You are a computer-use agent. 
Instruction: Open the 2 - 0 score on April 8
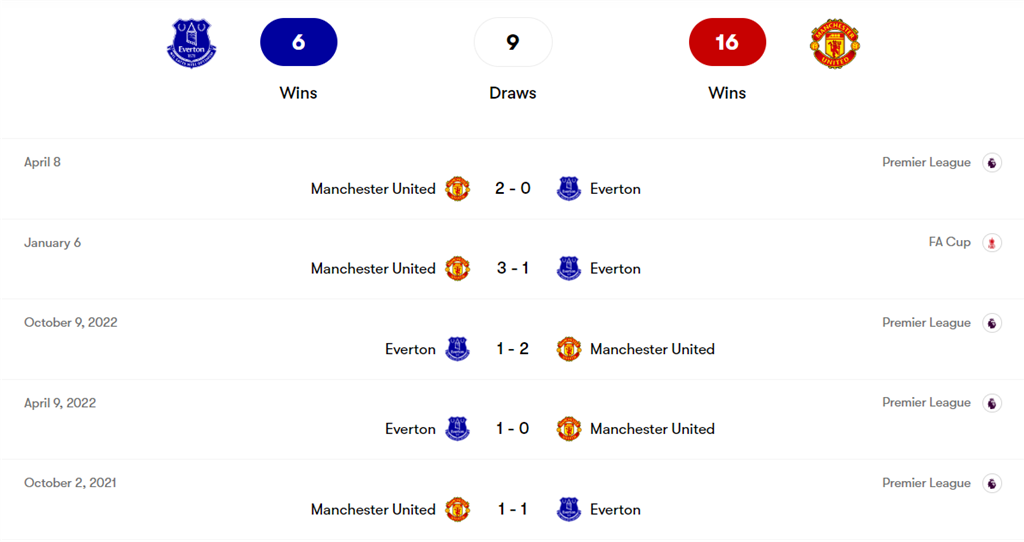tap(513, 189)
